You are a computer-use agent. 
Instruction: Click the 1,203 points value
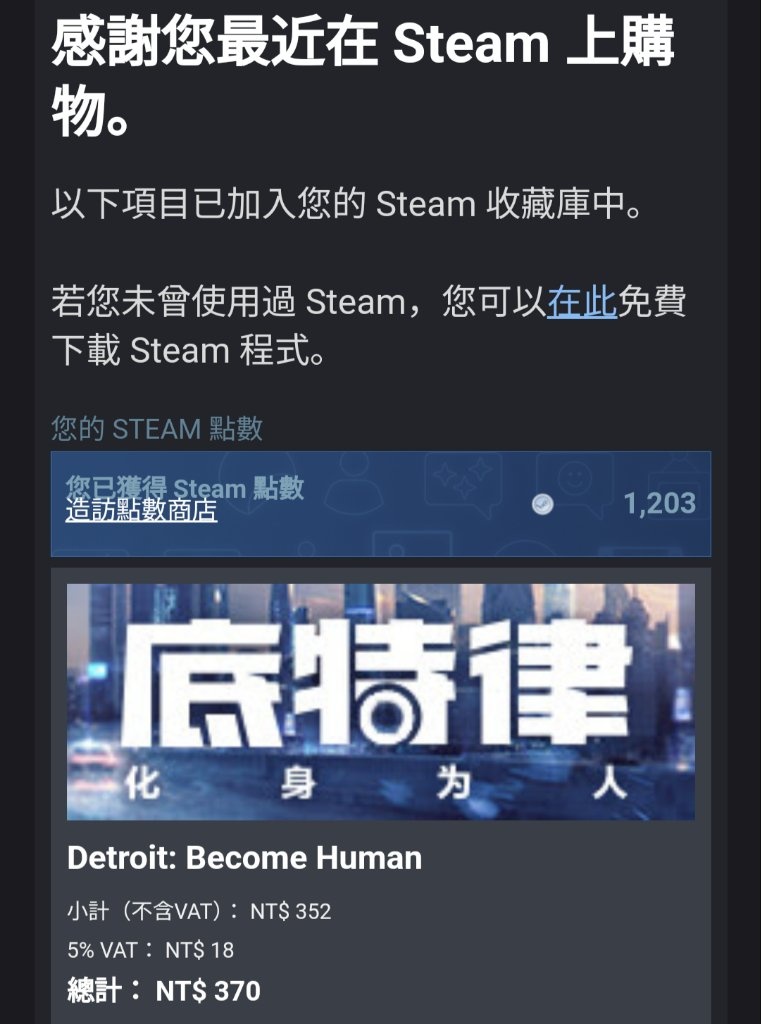659,504
